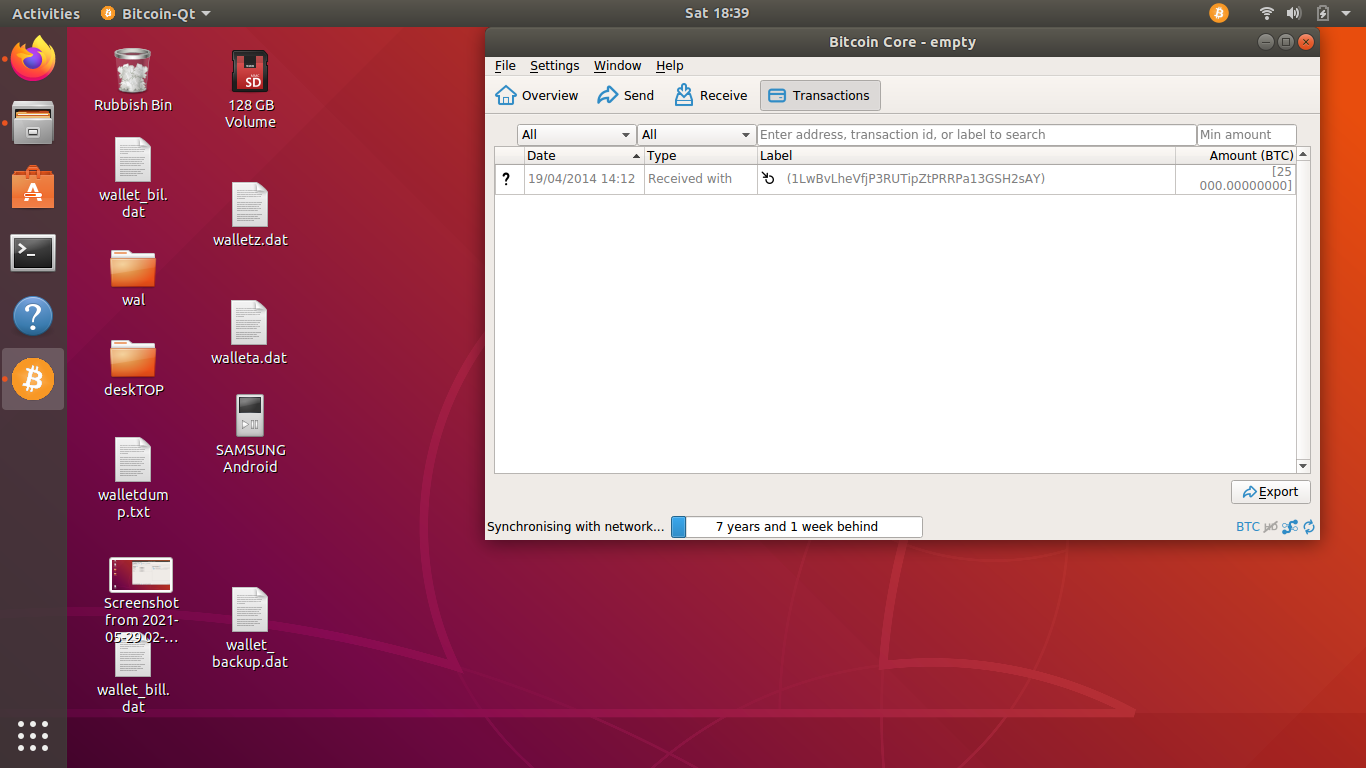This screenshot has height=768, width=1366.
Task: Sort transactions by Type column header
Action: click(700, 156)
